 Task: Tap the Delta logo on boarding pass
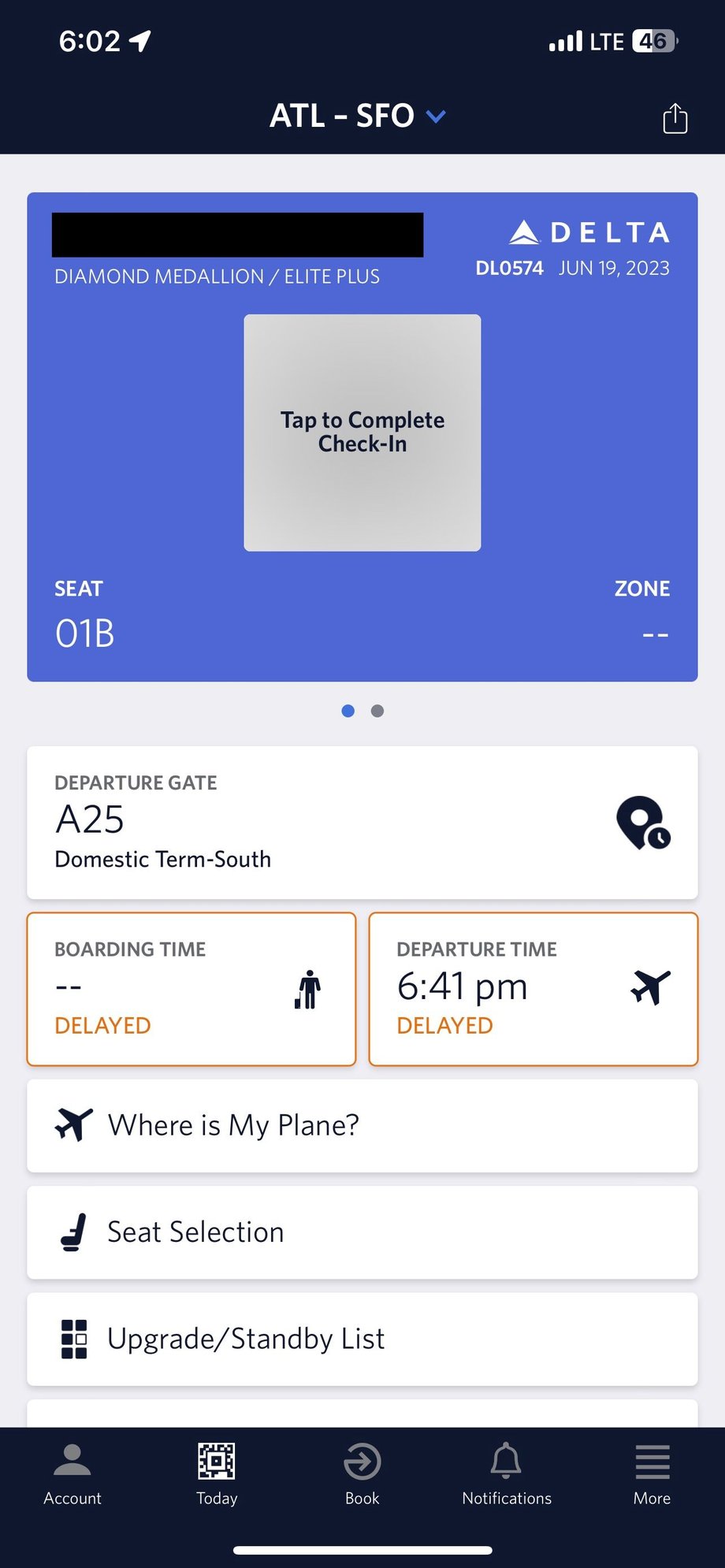coord(589,232)
